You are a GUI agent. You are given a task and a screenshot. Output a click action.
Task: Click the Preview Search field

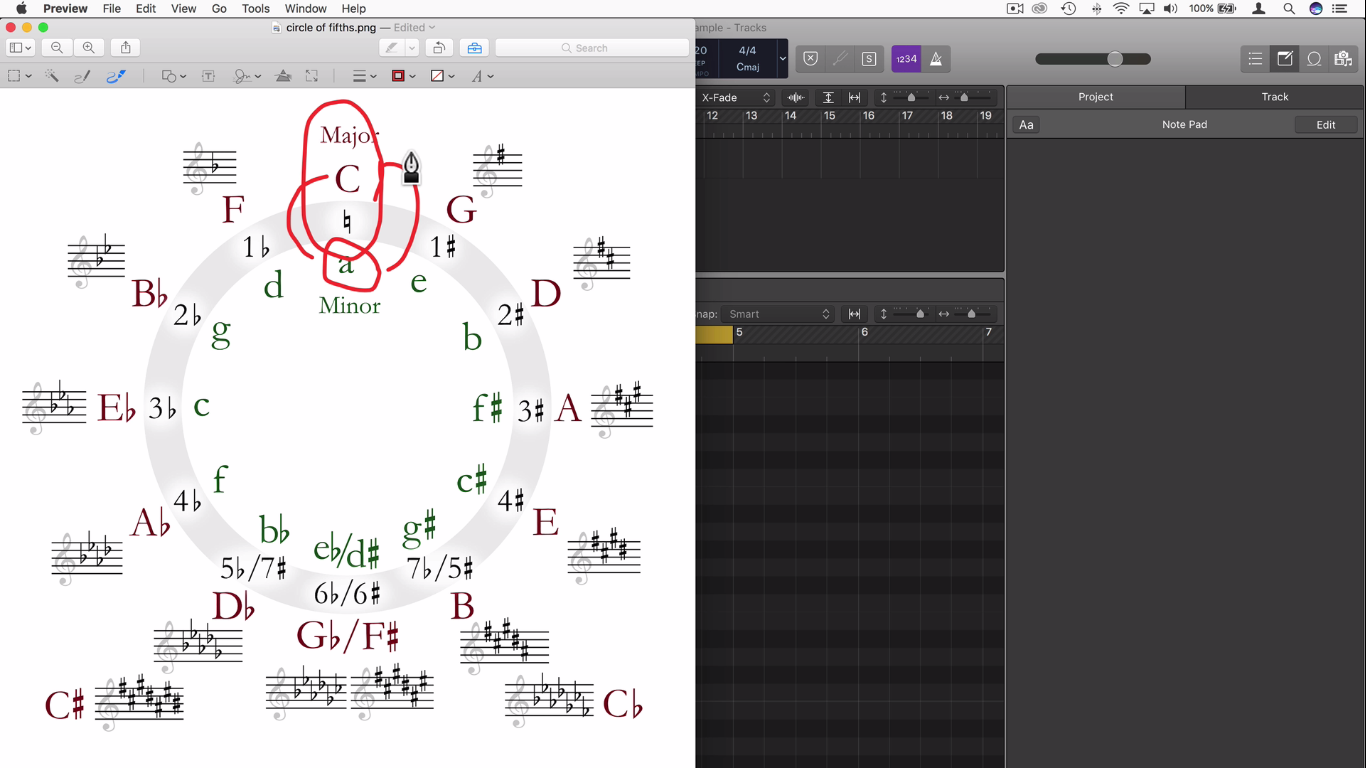click(x=591, y=48)
